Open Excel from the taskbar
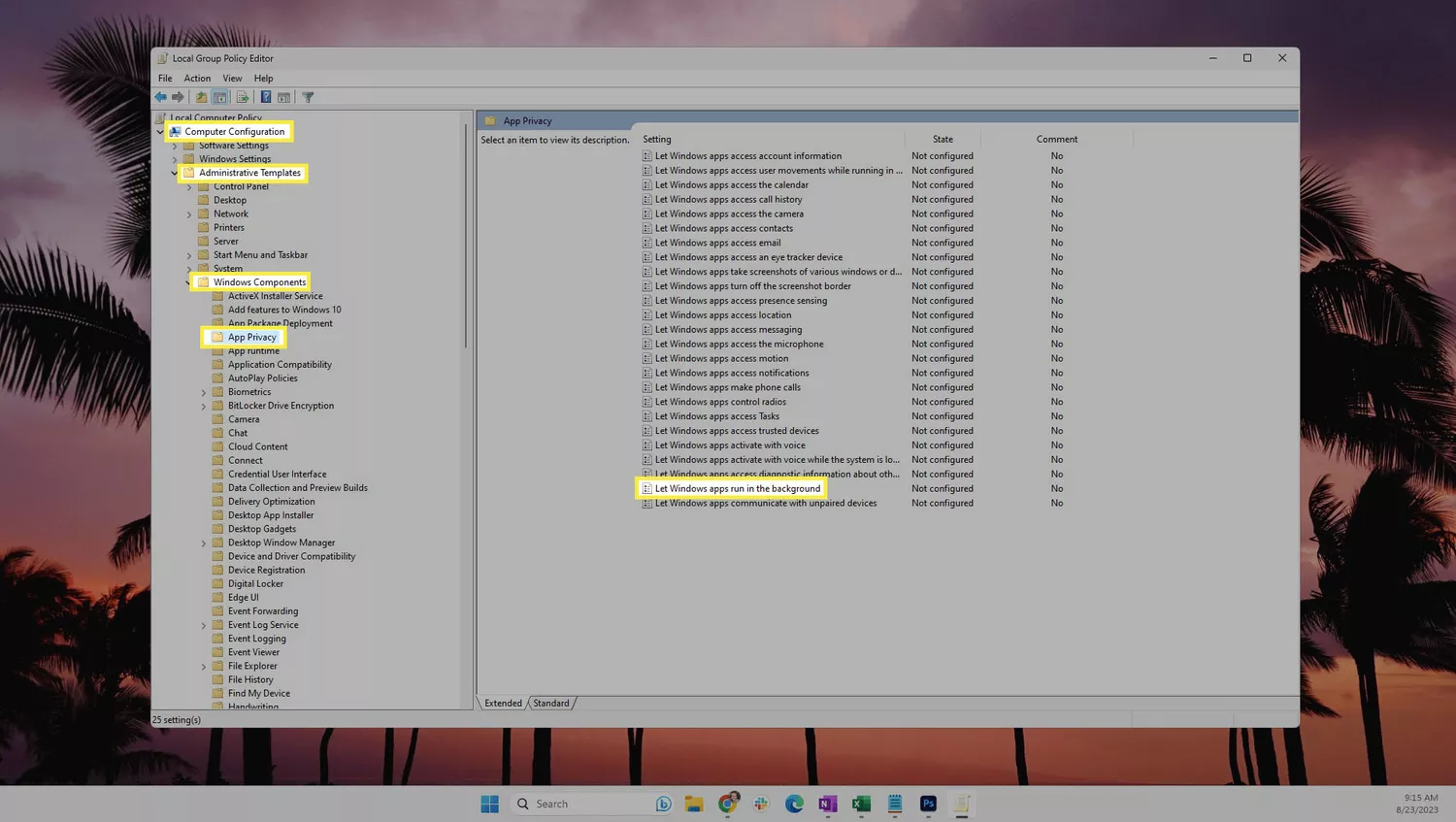Viewport: 1456px width, 822px height. 861,804
